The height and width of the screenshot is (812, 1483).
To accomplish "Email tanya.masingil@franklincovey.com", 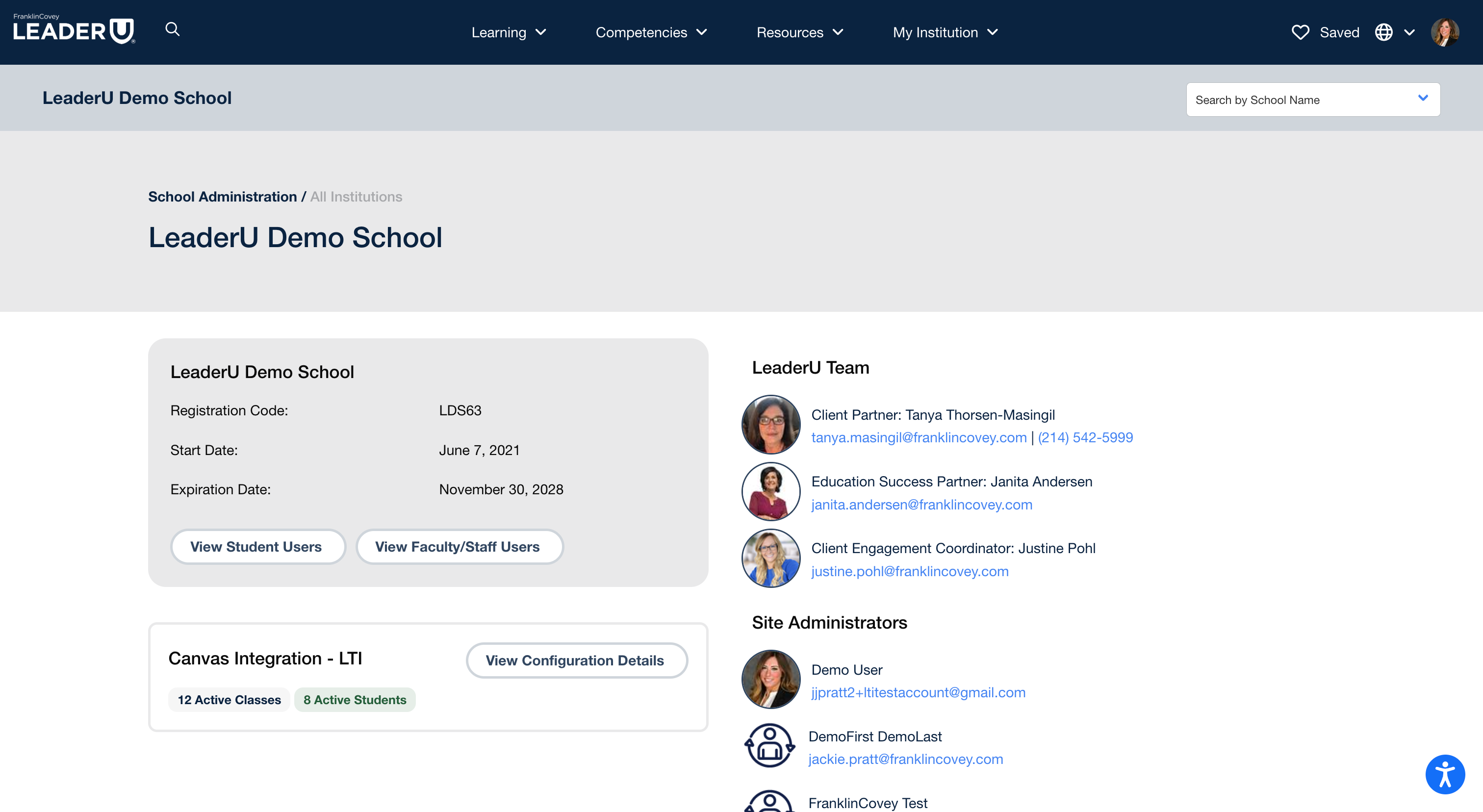I will (919, 437).
